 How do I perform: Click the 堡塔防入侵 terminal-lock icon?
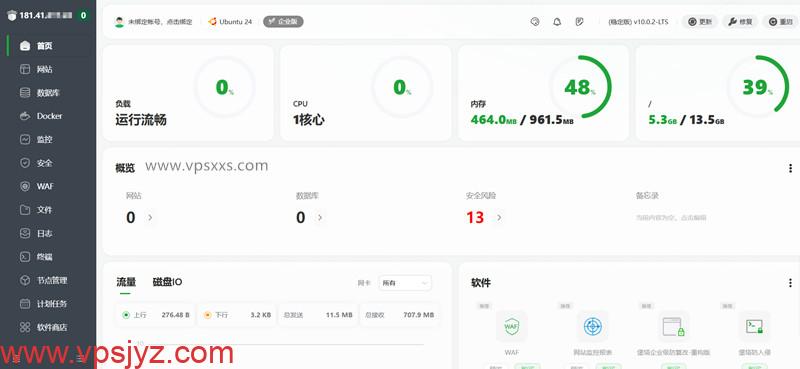(755, 326)
